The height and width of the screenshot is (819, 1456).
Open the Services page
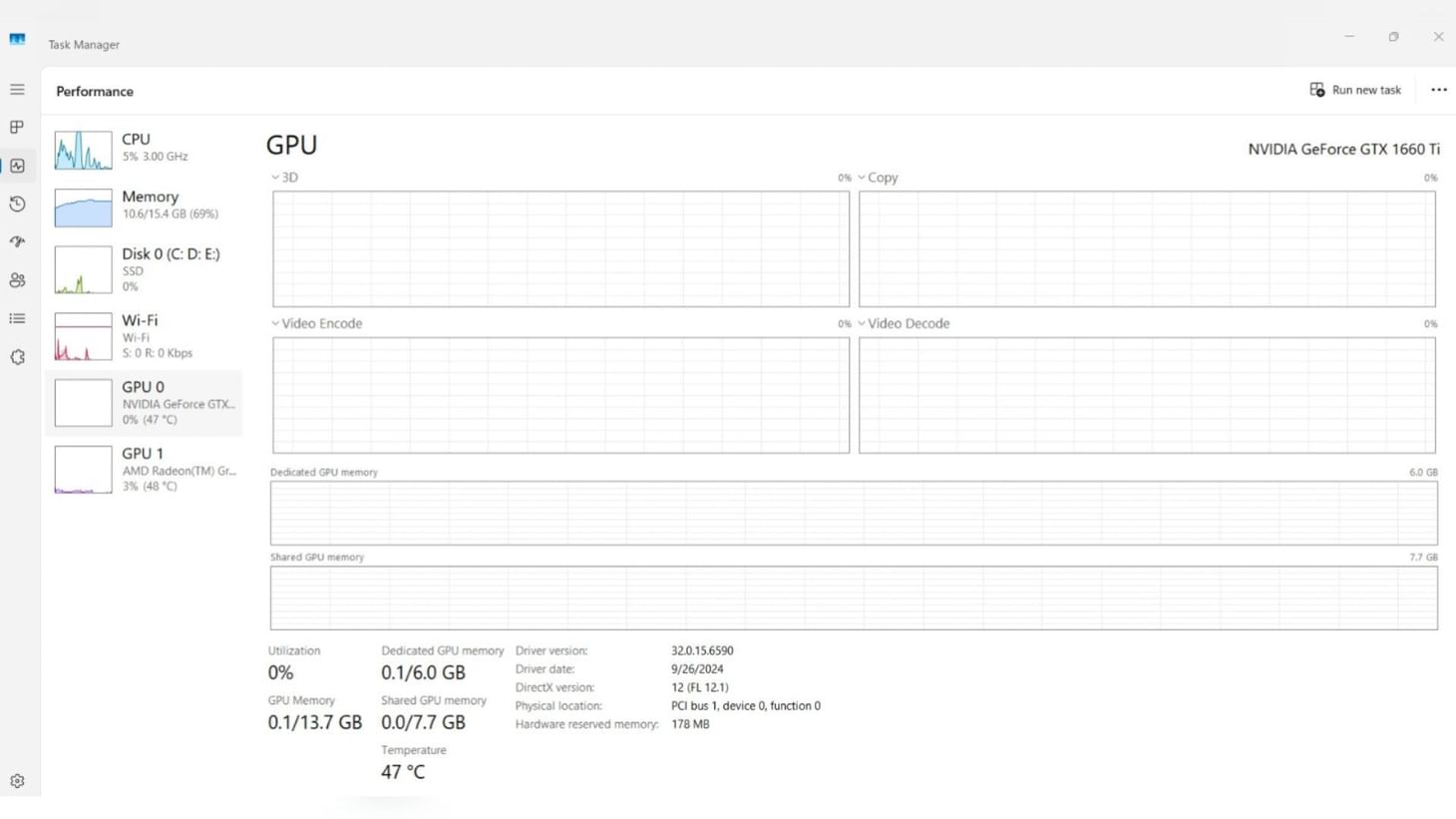click(x=16, y=356)
